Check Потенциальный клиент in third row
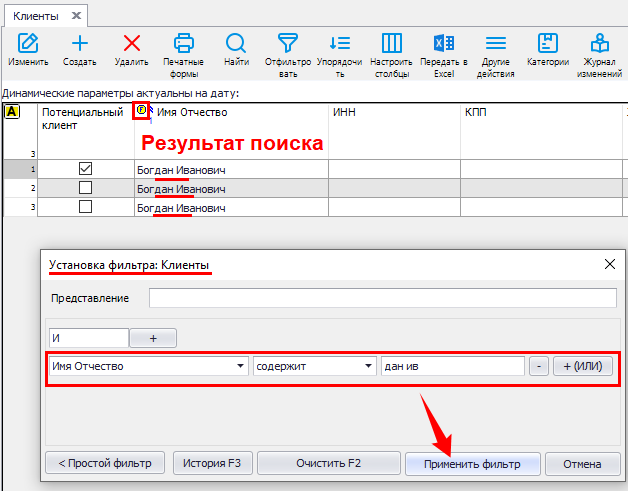The width and height of the screenshot is (628, 491). pyautogui.click(x=85, y=207)
